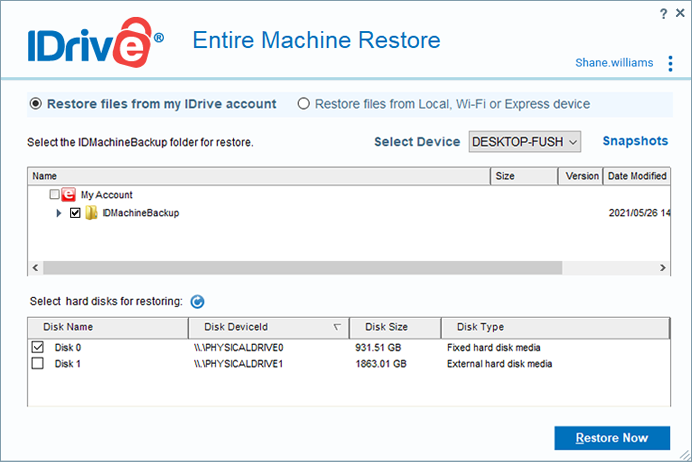Screen dimensions: 692x462
Task: Select the IDMachineBackup folder name
Action: (141, 213)
